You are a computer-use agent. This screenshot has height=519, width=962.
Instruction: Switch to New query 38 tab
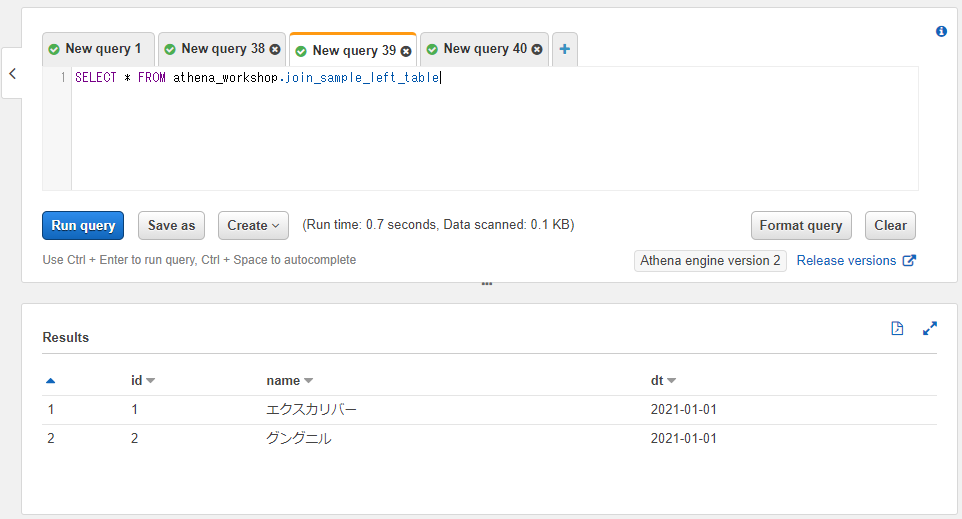pos(223,49)
